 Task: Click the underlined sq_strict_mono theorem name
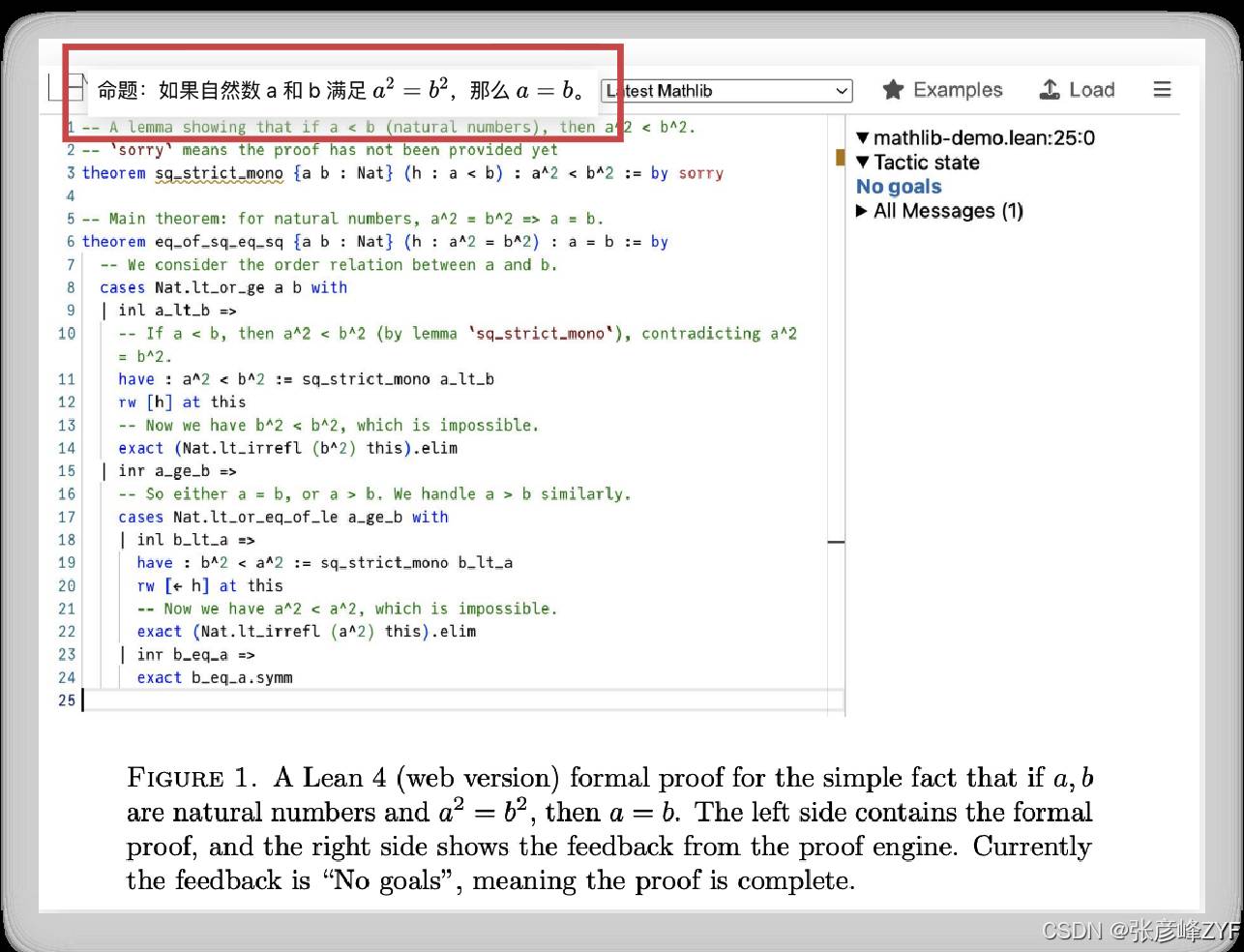pyautogui.click(x=220, y=173)
